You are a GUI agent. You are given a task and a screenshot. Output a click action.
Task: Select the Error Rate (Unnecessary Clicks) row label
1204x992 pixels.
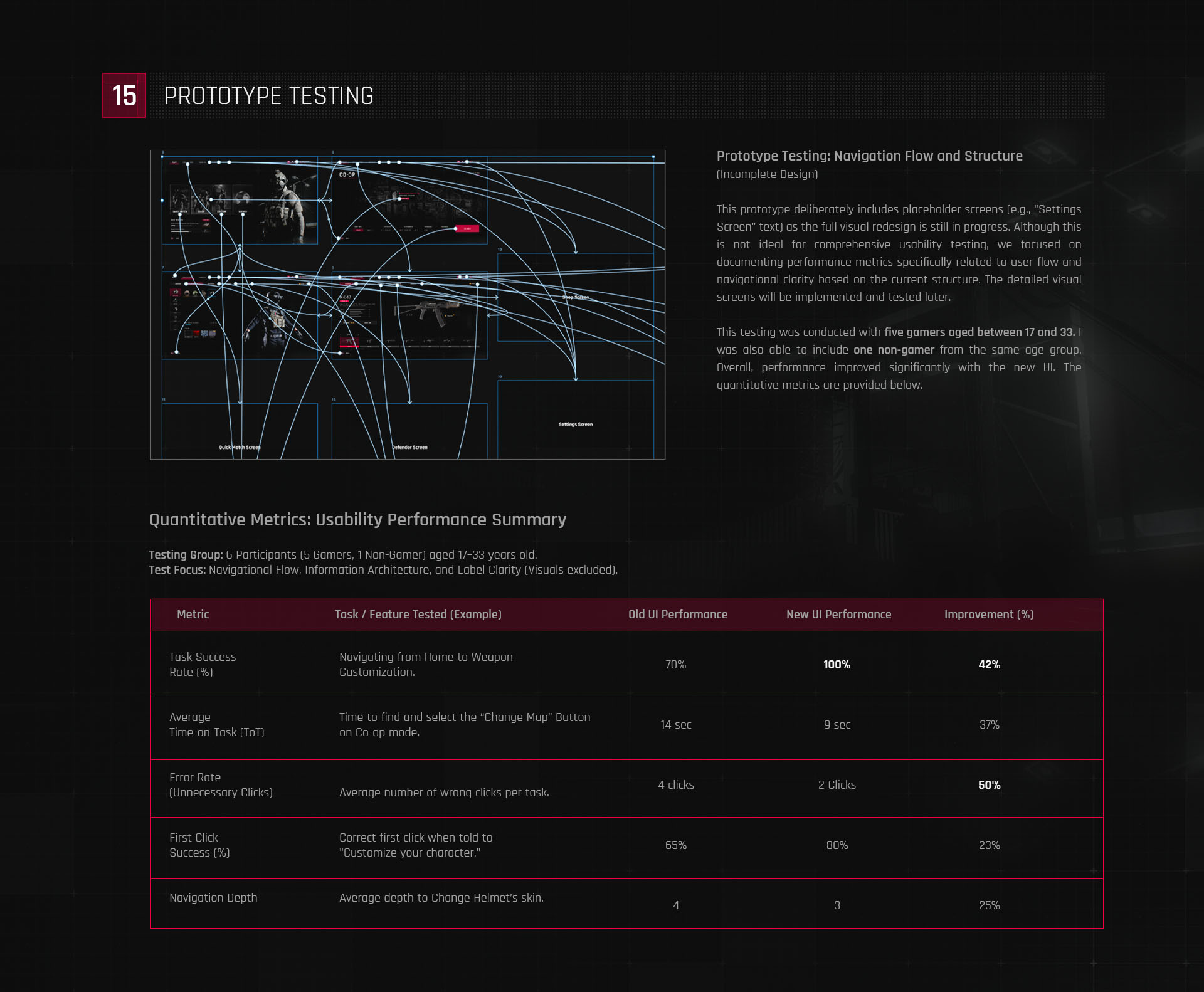point(221,785)
